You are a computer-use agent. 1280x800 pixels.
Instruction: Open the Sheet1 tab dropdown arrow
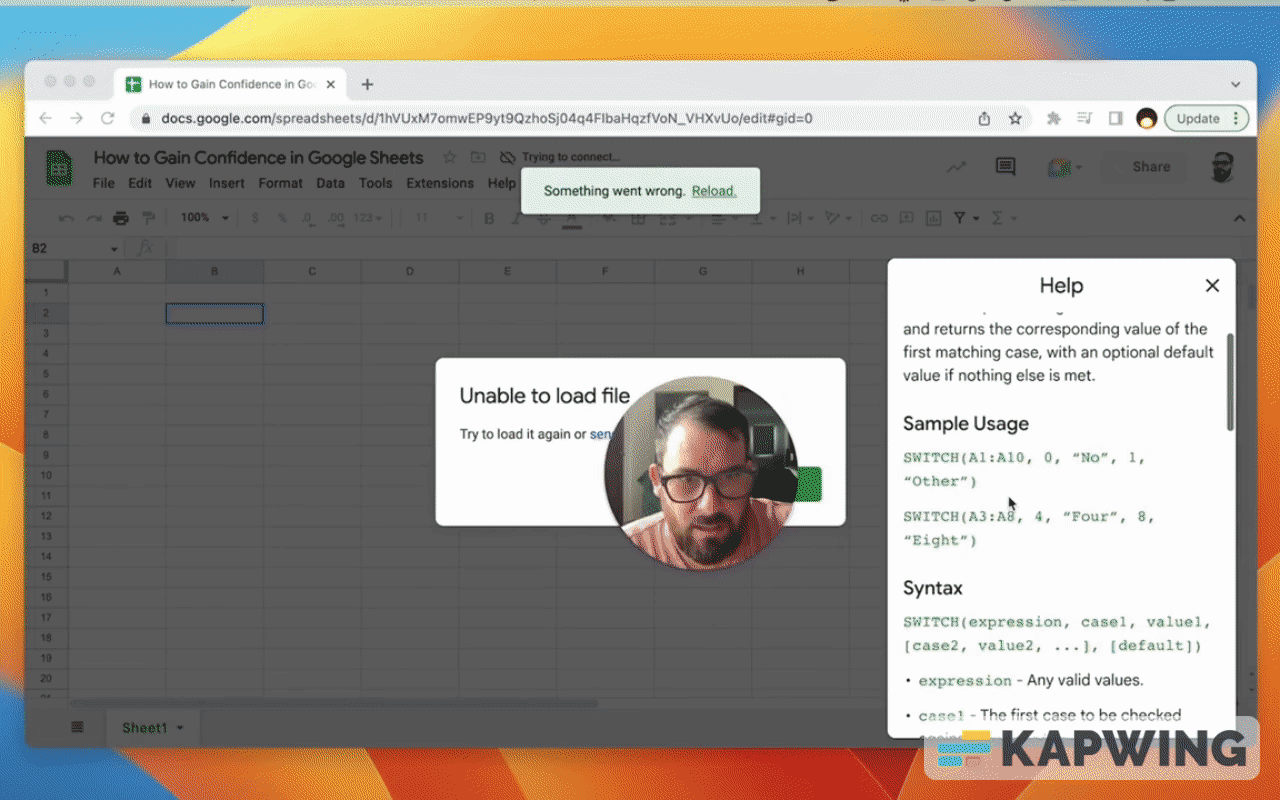point(180,728)
